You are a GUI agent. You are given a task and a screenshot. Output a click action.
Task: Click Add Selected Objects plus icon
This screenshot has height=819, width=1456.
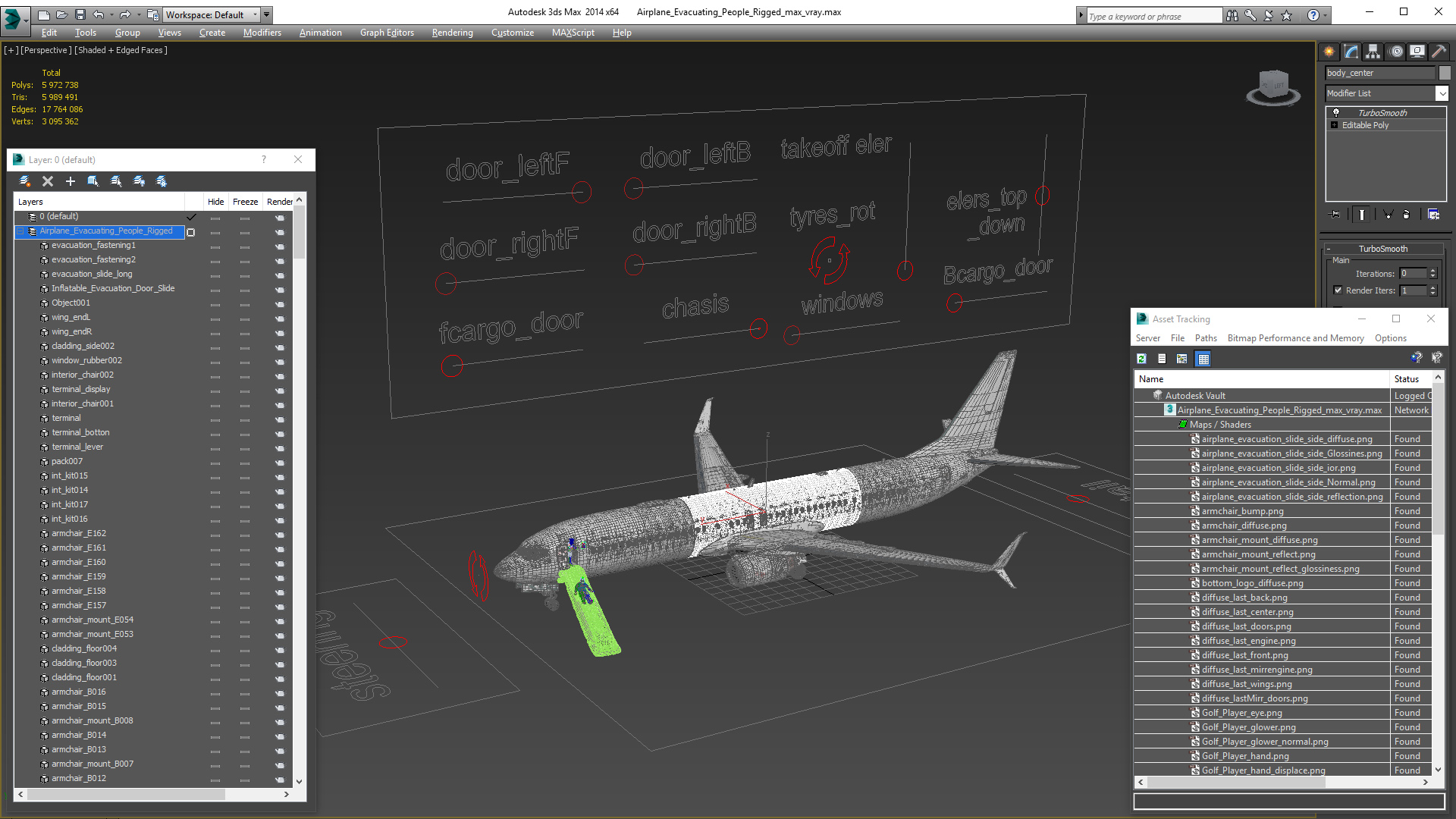71,181
